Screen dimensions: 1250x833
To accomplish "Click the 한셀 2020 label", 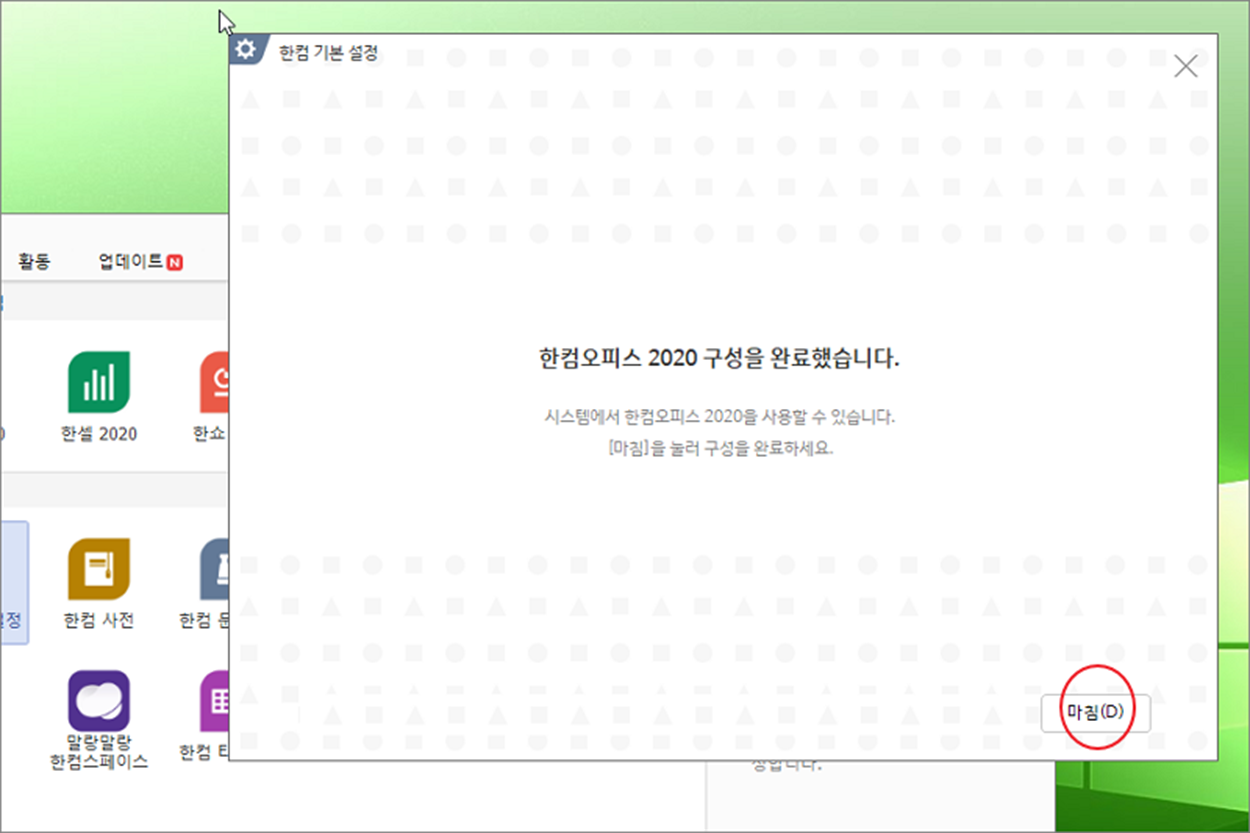I will 99,434.
